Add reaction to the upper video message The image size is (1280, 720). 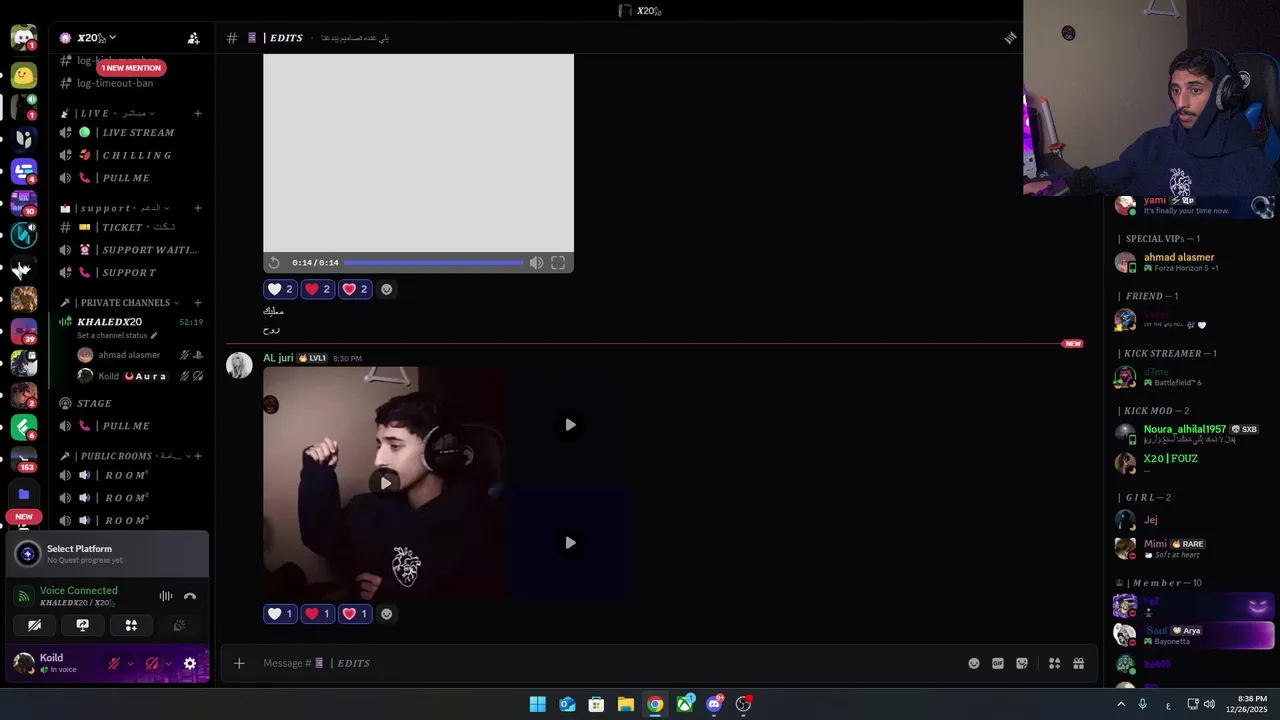pyautogui.click(x=387, y=289)
